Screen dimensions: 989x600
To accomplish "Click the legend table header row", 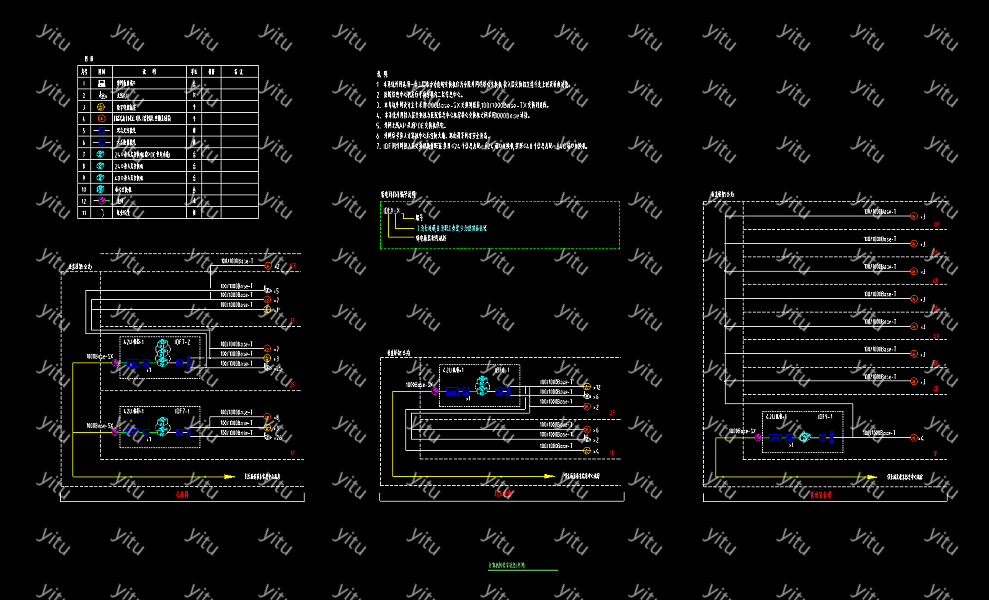I will point(167,71).
